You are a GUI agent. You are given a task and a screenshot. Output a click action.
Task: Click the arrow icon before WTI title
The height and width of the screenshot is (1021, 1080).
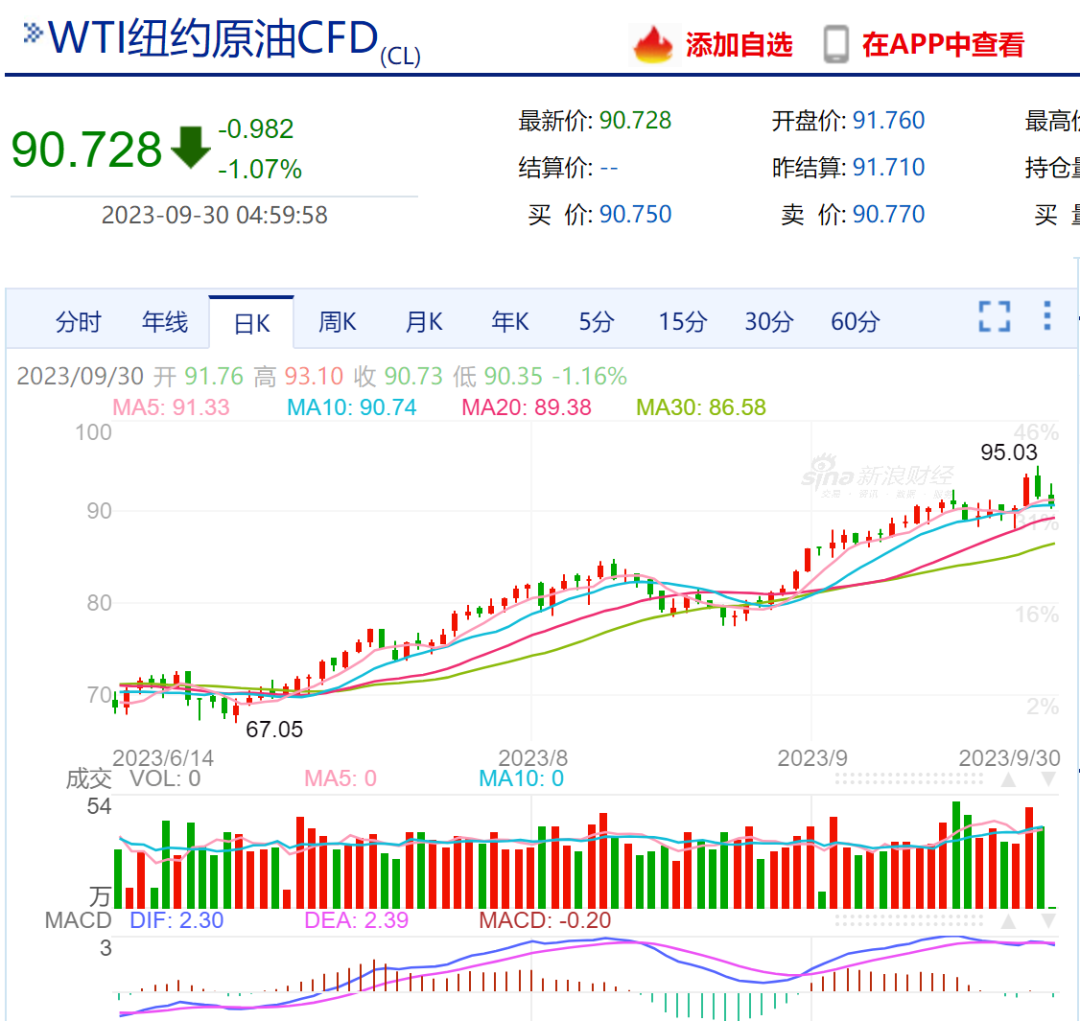32,33
